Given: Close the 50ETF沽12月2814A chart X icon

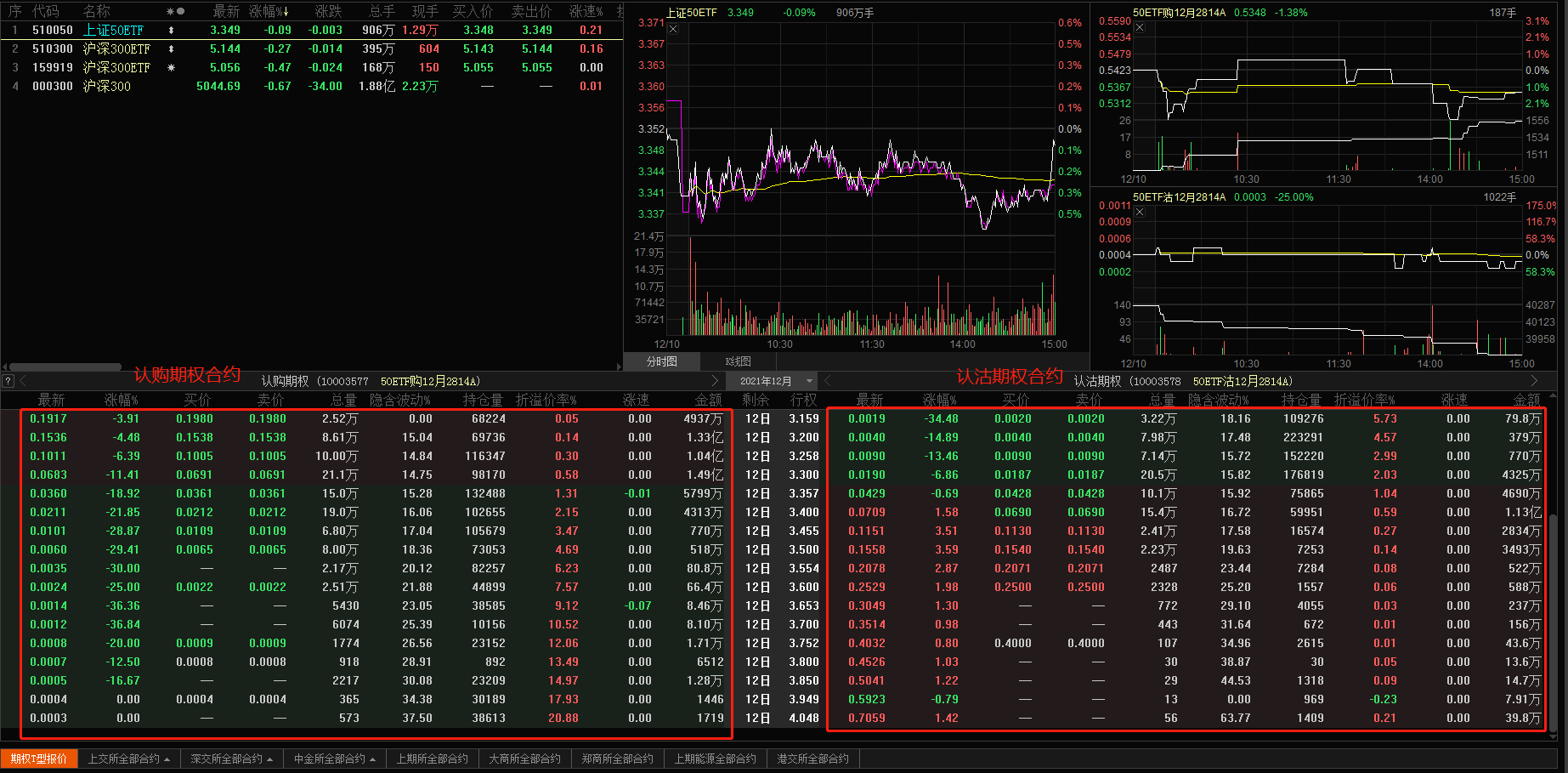Looking at the screenshot, I should click(1141, 213).
